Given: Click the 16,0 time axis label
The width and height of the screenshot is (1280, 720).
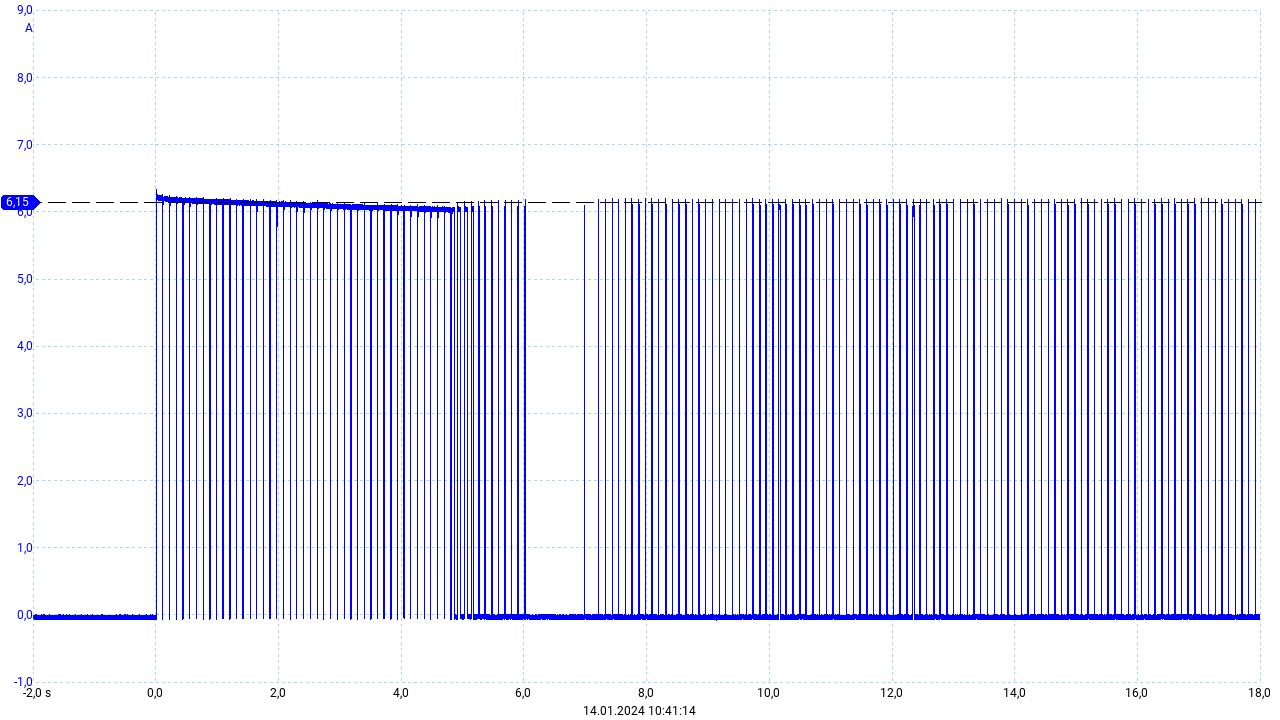Looking at the screenshot, I should [1137, 692].
